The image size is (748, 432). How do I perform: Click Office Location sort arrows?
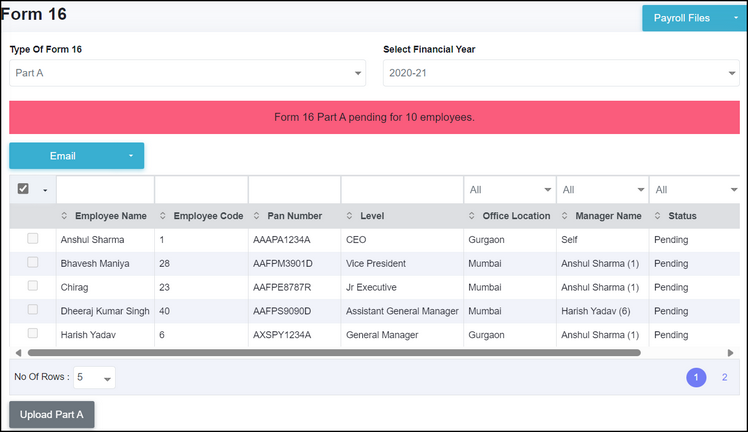coord(473,216)
